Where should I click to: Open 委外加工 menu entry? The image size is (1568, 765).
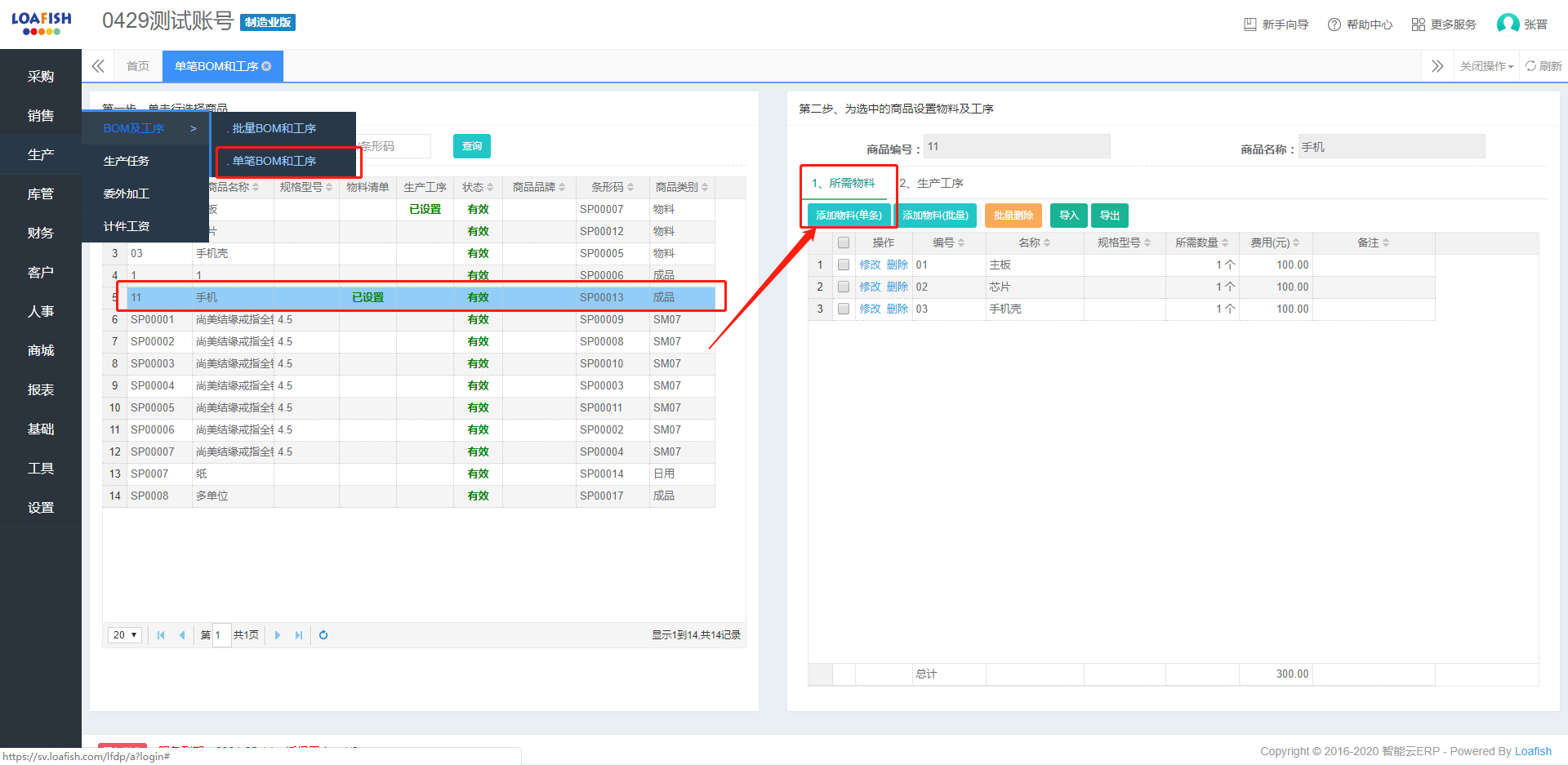pos(145,193)
